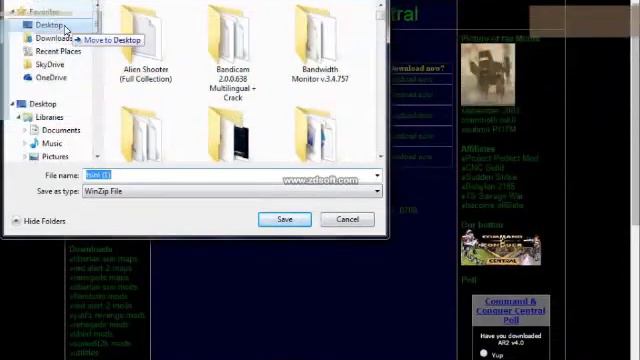Open the utilities downloads link on webpage
This screenshot has height=360, width=640.
tap(84, 353)
